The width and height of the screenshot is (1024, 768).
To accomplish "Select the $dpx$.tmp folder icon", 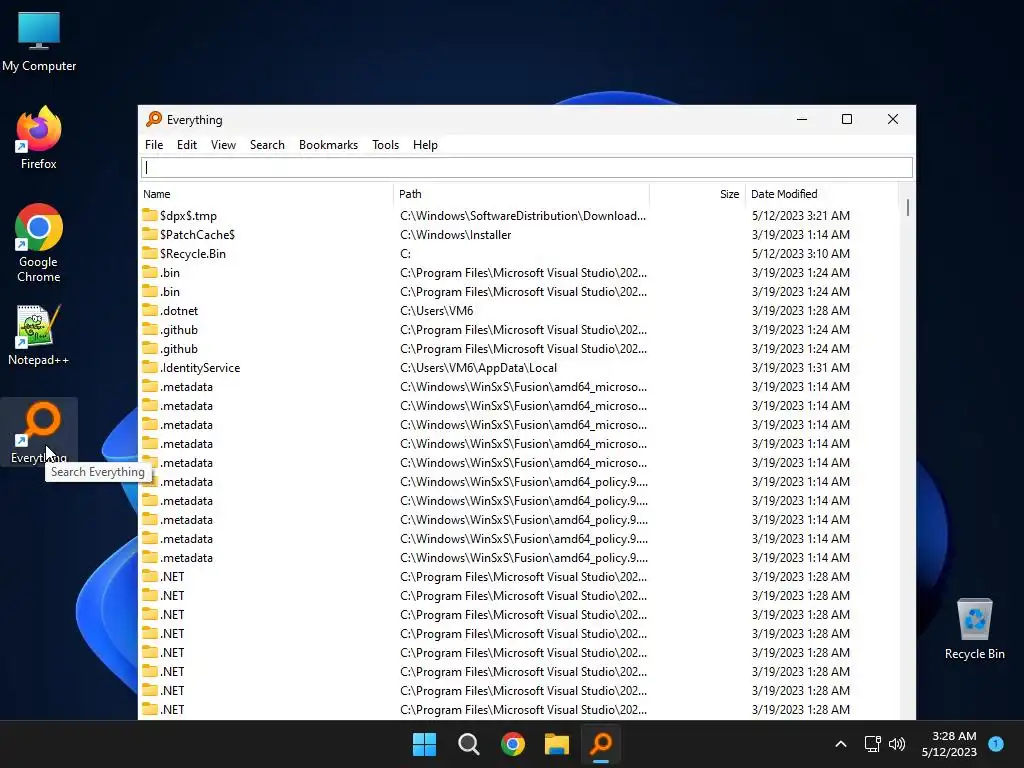I will coord(150,215).
